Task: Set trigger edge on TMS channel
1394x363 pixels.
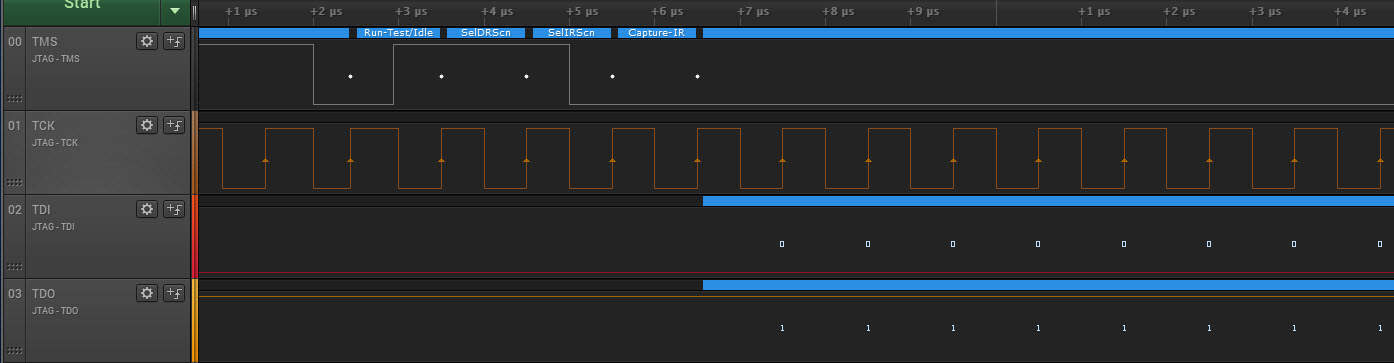Action: [x=174, y=41]
